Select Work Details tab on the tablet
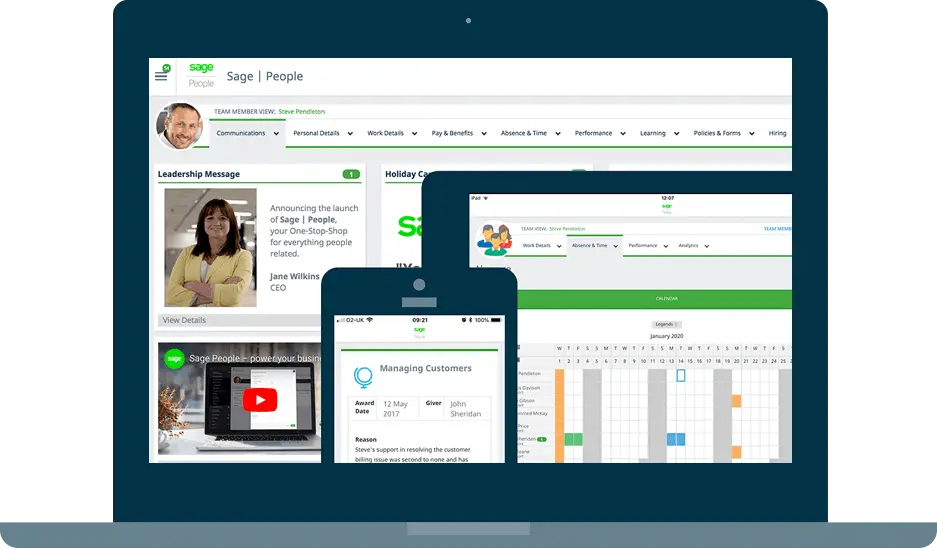937x548 pixels. 537,246
